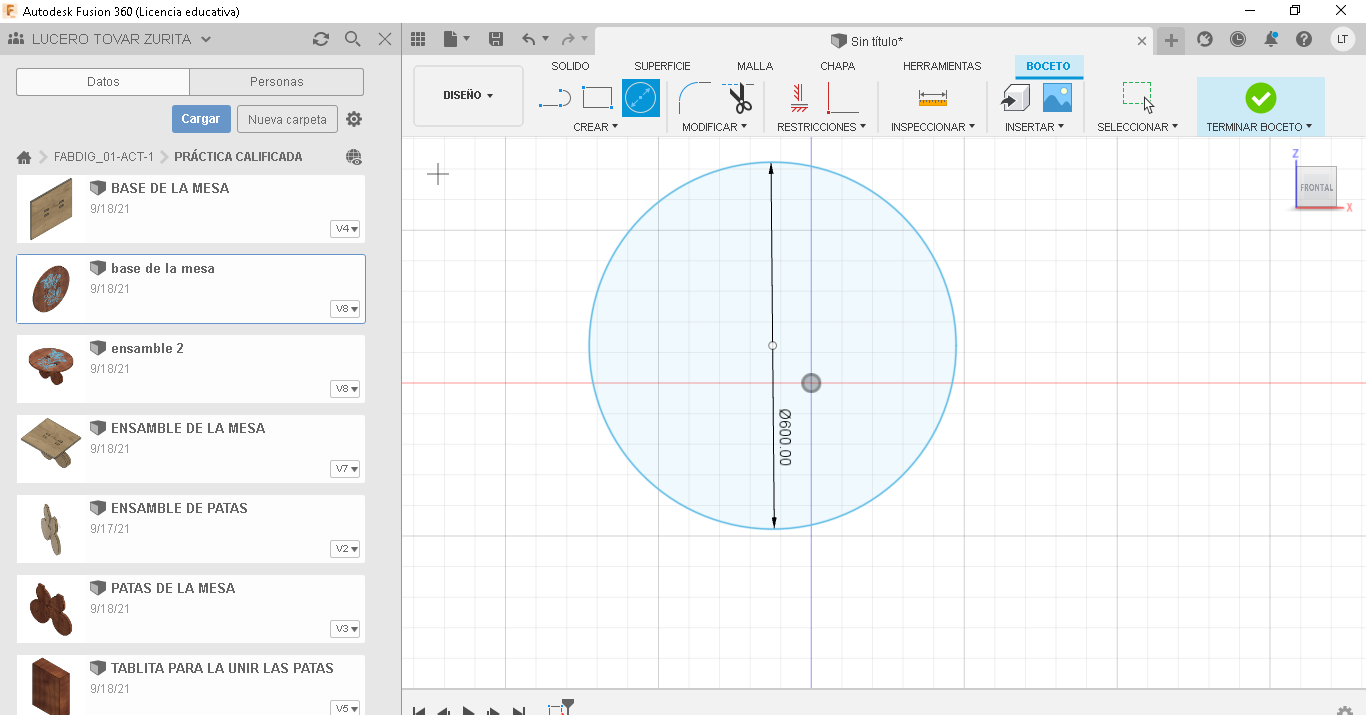Expand the TERMINAR BOCETO dropdown
Viewport: 1366px width, 715px height.
point(1259,127)
